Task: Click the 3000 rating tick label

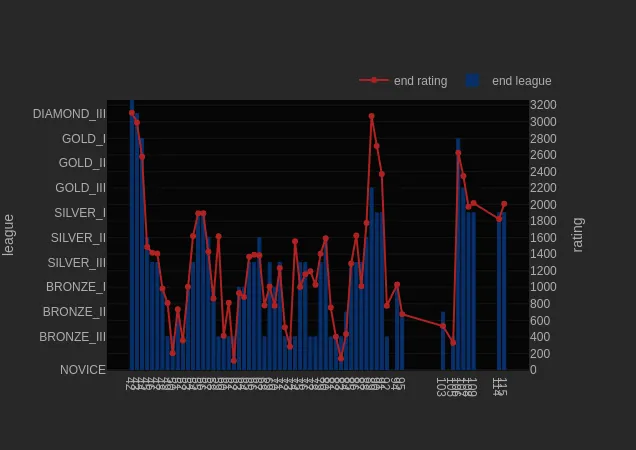Action: [543, 122]
